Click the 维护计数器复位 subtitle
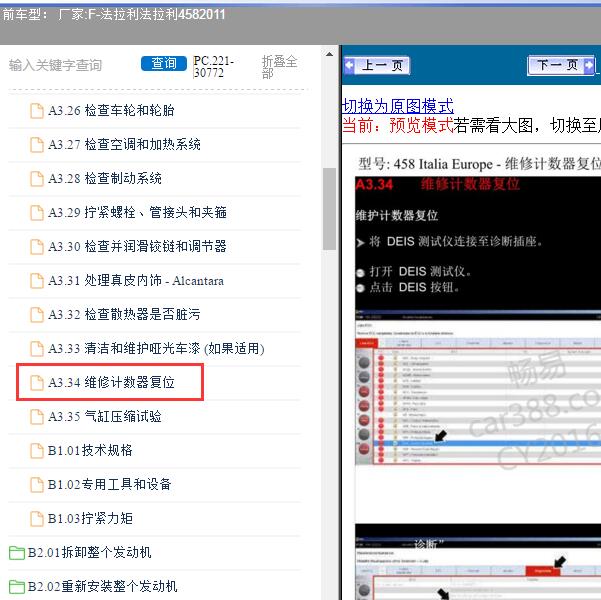 point(397,215)
